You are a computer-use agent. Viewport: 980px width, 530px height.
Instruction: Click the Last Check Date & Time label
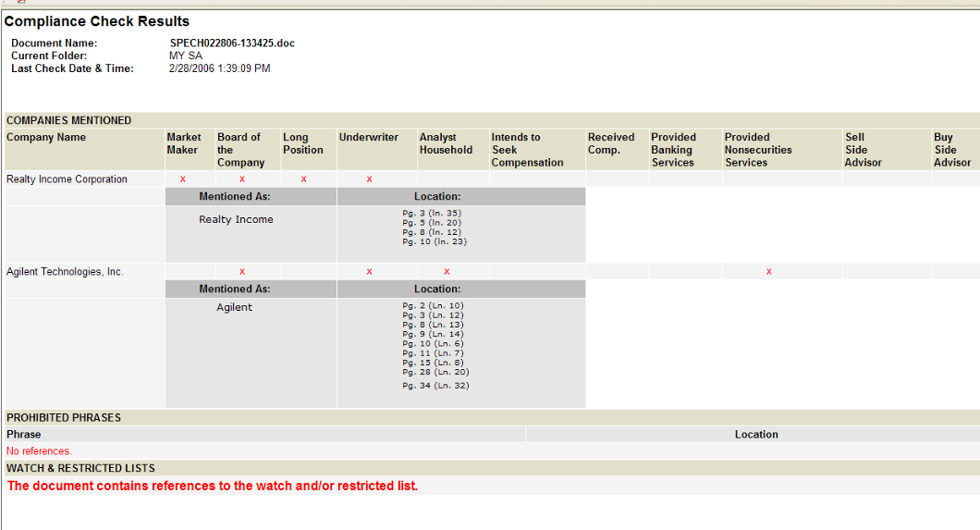(72, 68)
